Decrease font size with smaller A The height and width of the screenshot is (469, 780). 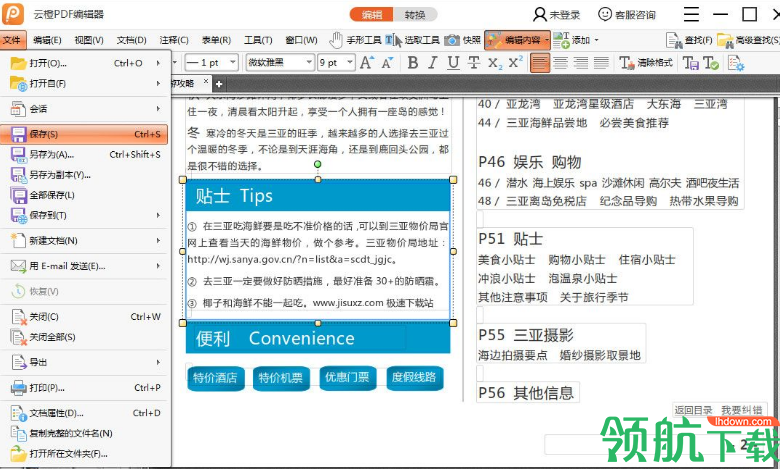click(387, 63)
